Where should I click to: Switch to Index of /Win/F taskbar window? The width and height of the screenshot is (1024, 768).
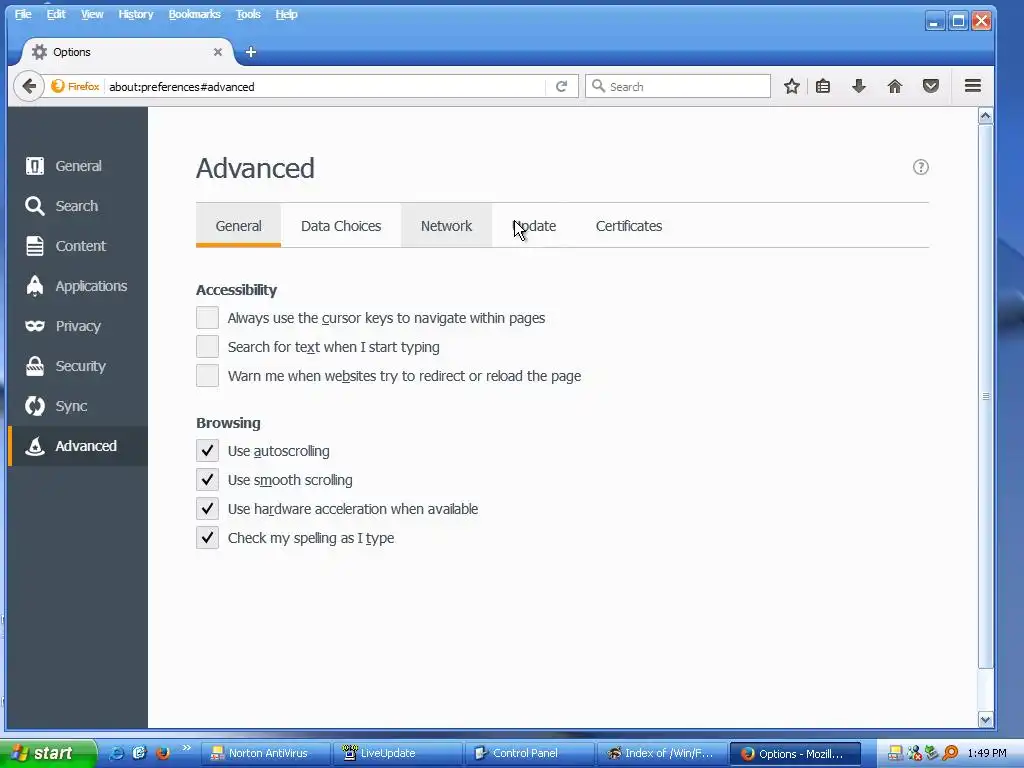pyautogui.click(x=662, y=753)
